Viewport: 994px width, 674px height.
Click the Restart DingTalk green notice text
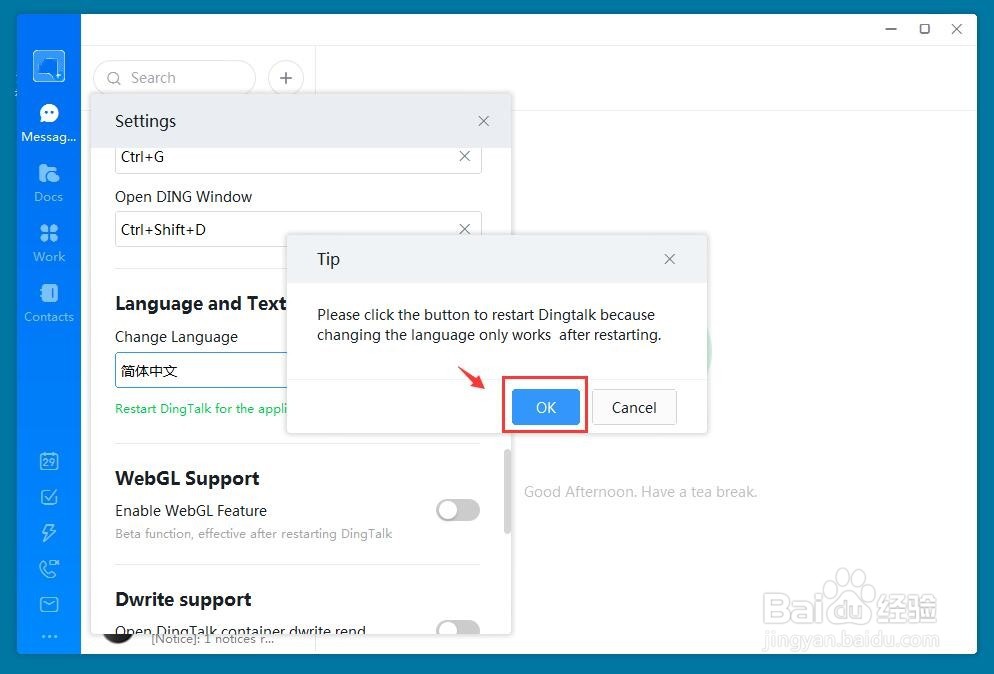coord(201,408)
